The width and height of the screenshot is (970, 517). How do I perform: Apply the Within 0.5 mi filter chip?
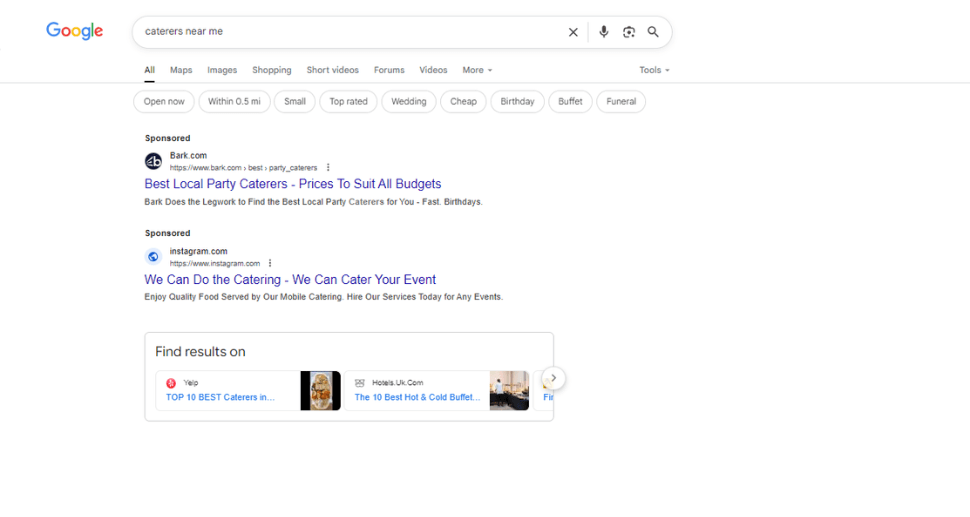click(234, 101)
